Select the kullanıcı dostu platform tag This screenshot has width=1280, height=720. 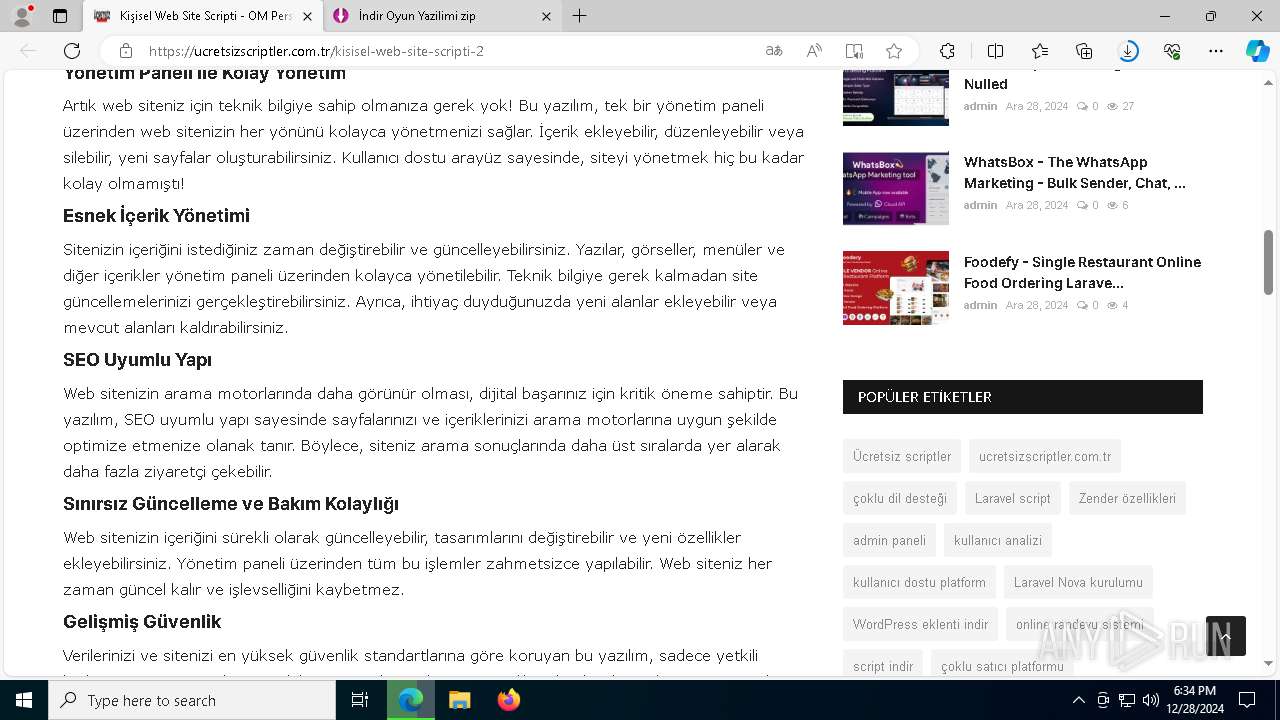coord(919,582)
